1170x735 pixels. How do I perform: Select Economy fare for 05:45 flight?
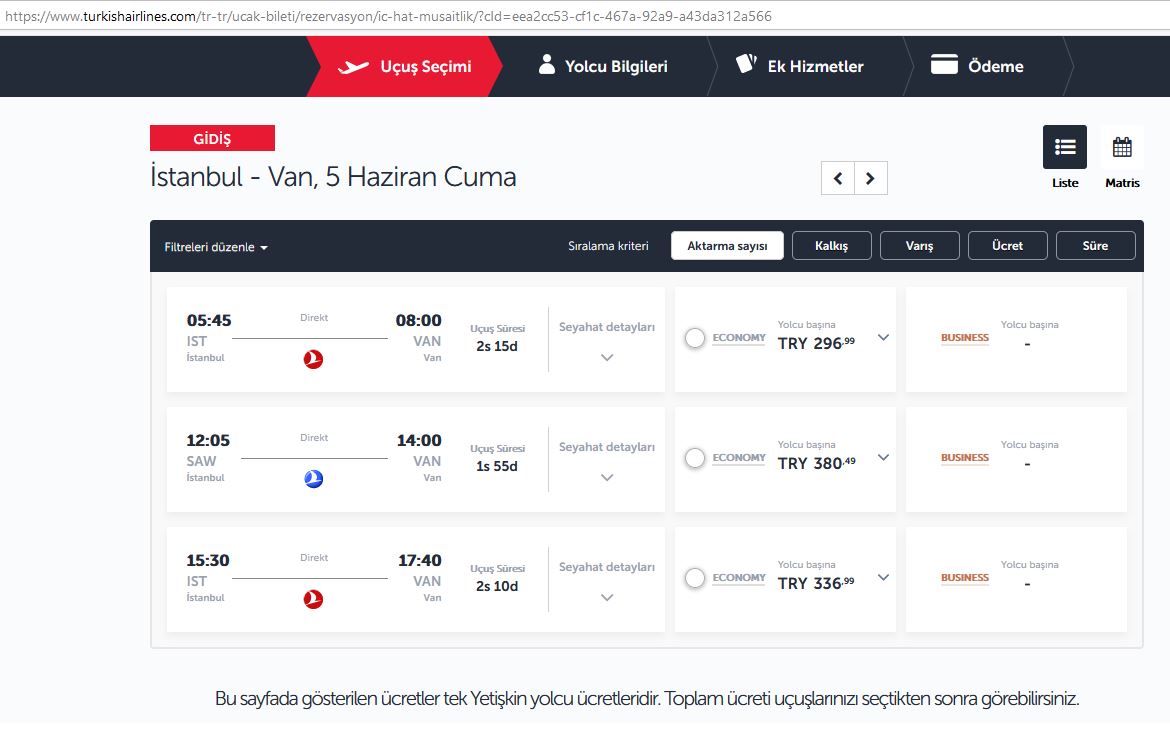pos(695,338)
